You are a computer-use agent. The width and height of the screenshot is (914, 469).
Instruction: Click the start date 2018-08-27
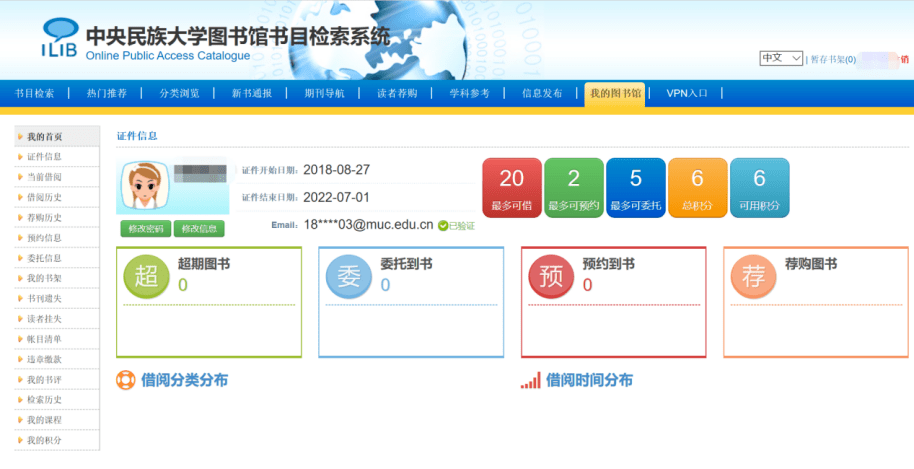[x=336, y=170]
